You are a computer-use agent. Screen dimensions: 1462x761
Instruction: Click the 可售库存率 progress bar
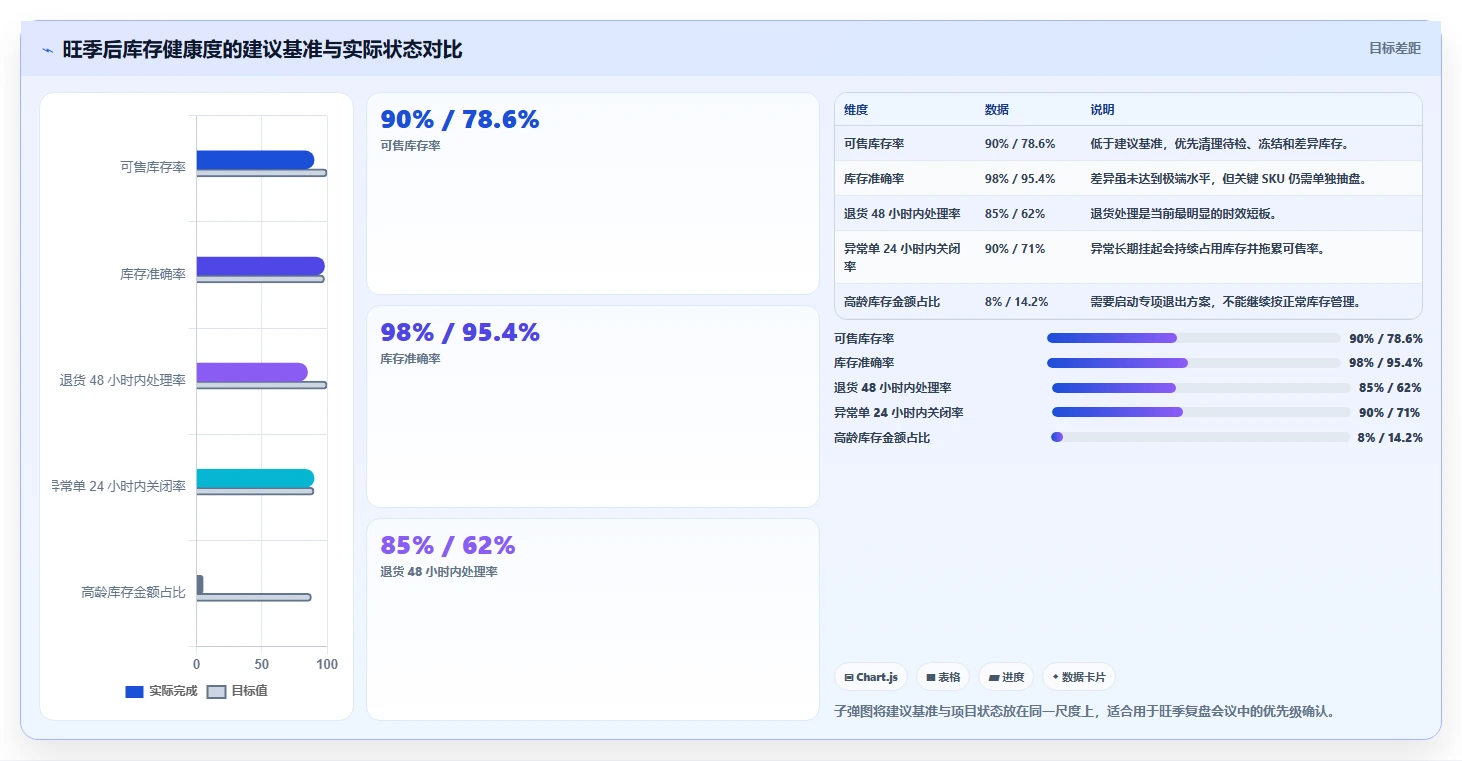[1194, 338]
